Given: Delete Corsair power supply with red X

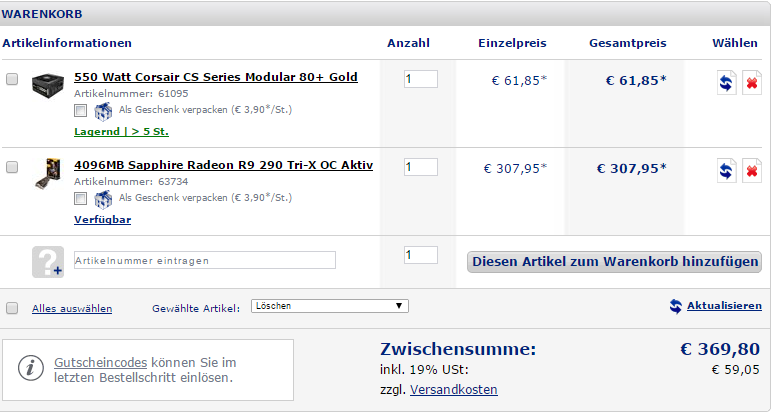Looking at the screenshot, I should coord(752,83).
